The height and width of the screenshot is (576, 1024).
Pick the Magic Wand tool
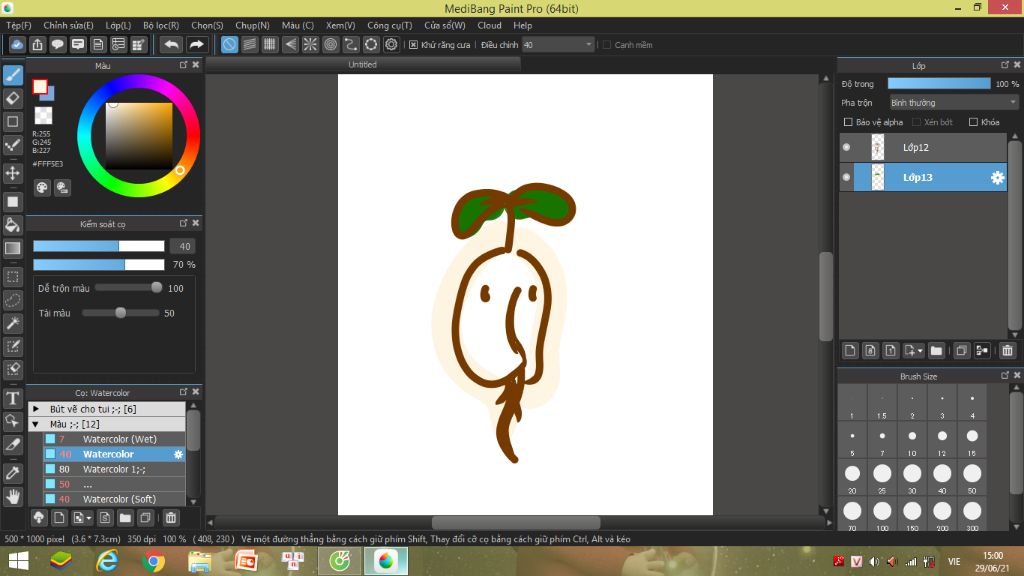click(13, 323)
